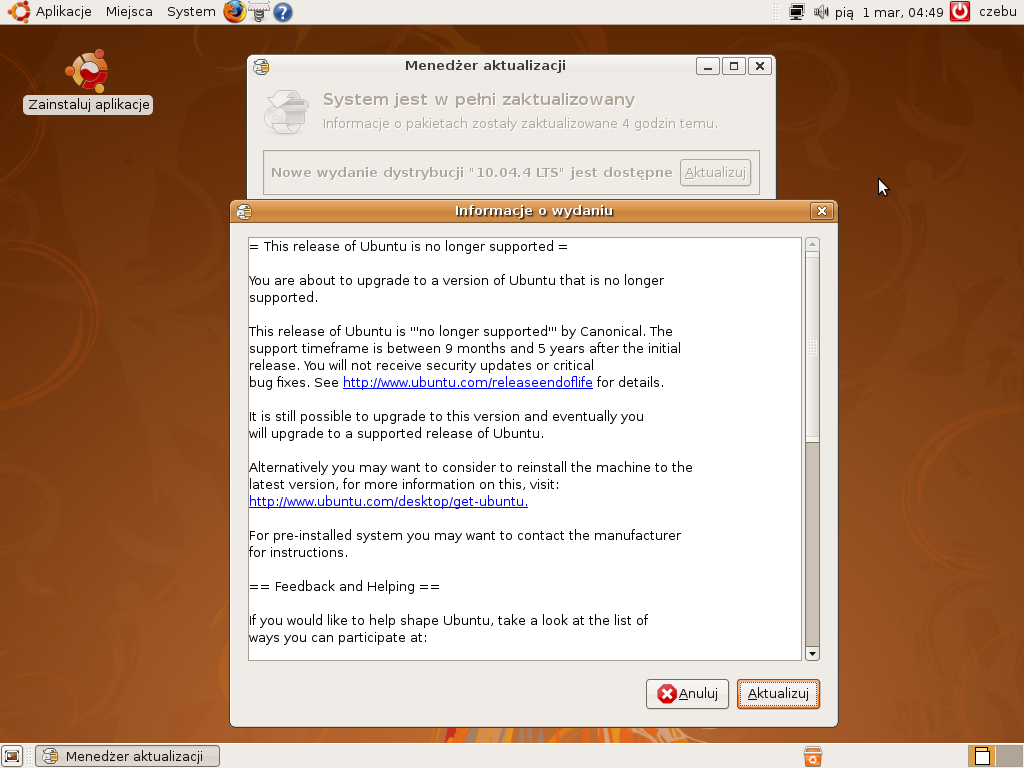The width and height of the screenshot is (1024, 768).
Task: Click the Menedżer aktualizacji title bar icon
Action: (x=261, y=67)
